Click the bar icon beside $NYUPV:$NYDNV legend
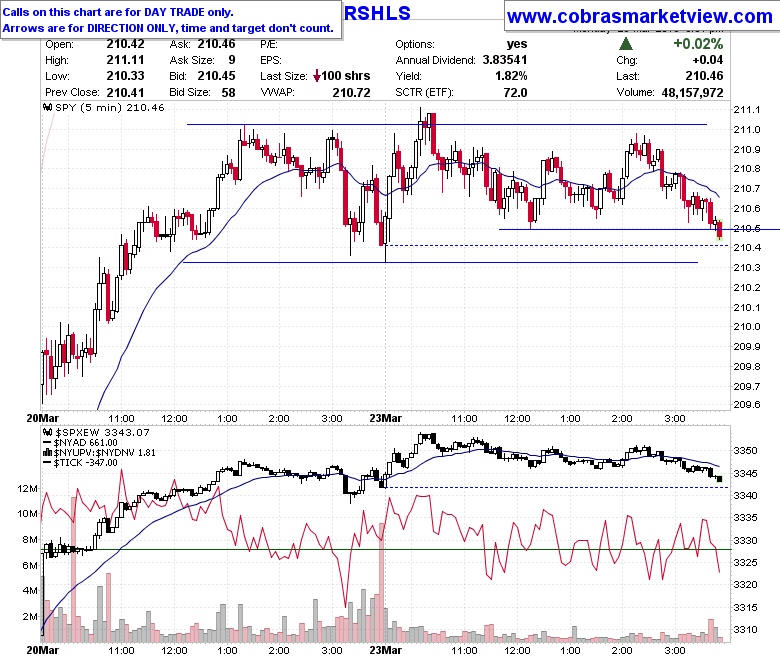This screenshot has height=659, width=780. pyautogui.click(x=48, y=453)
